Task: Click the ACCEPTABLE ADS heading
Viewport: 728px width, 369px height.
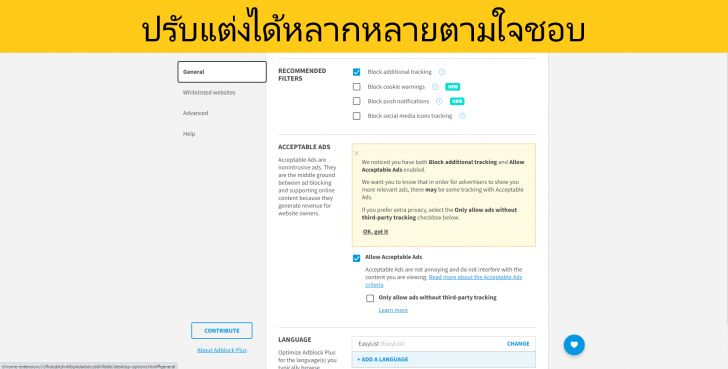Action: pyautogui.click(x=304, y=147)
